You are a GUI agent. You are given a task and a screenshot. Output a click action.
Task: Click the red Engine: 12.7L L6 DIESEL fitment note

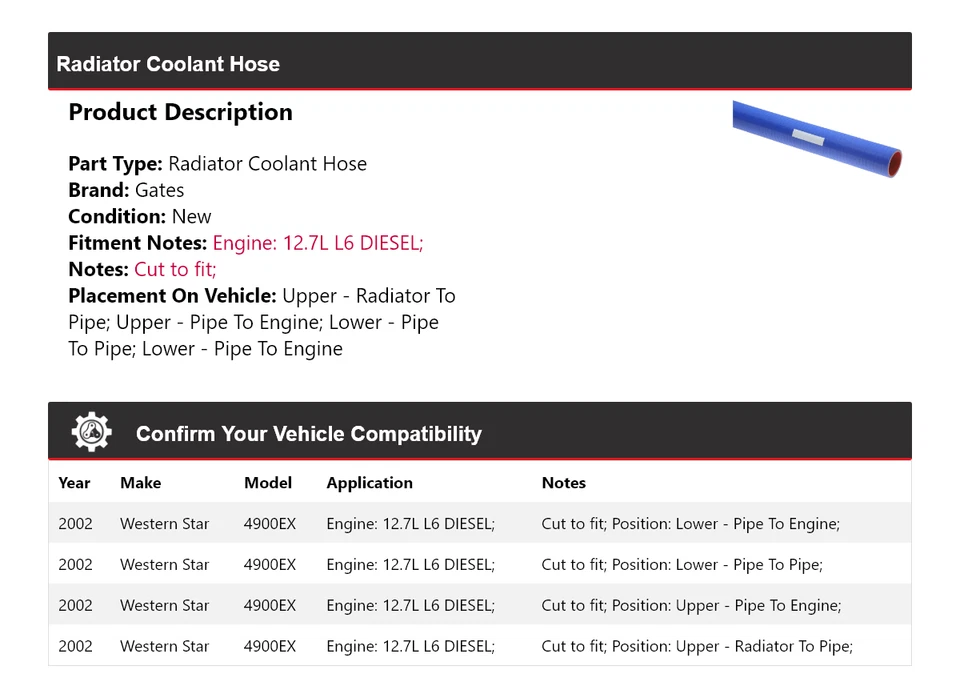[318, 243]
